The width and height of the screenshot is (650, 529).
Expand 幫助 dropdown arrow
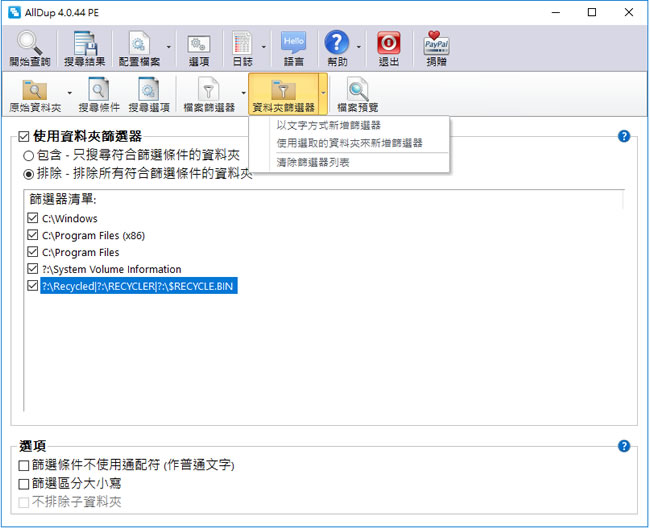point(359,47)
